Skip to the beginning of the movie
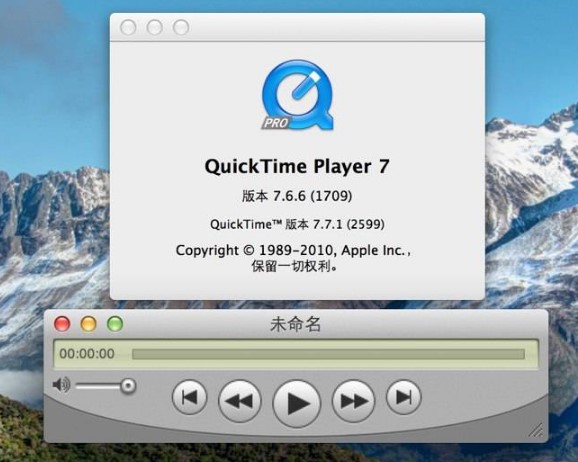Image resolution: width=578 pixels, height=462 pixels. (189, 397)
